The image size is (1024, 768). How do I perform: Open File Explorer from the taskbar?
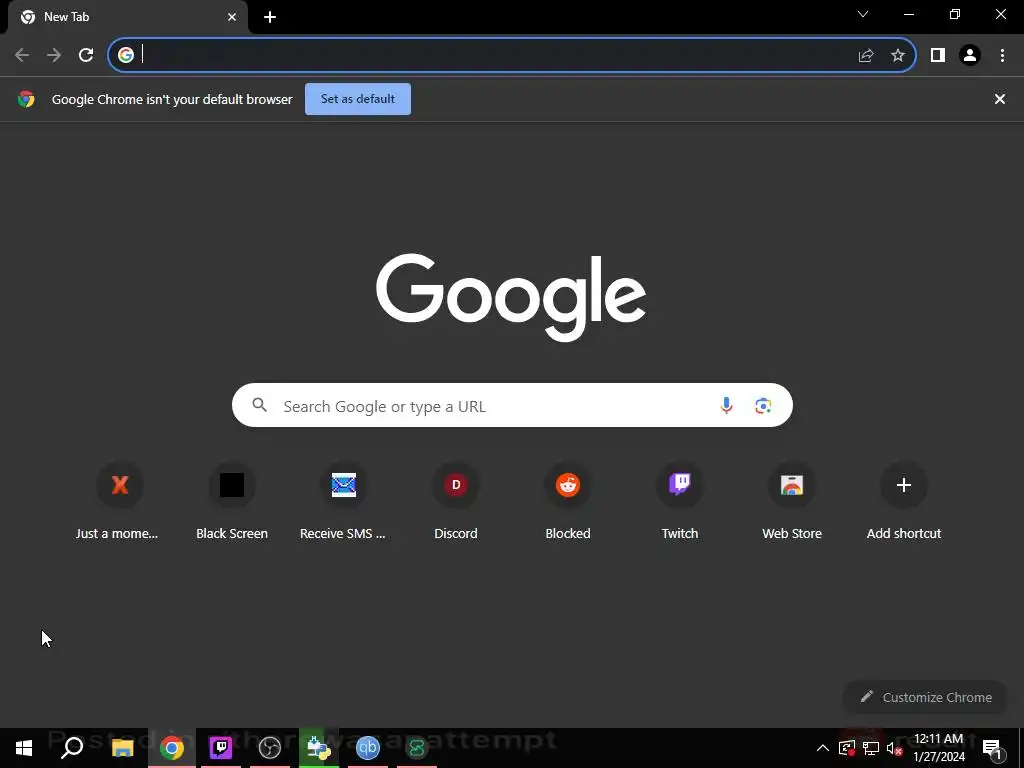[x=122, y=748]
